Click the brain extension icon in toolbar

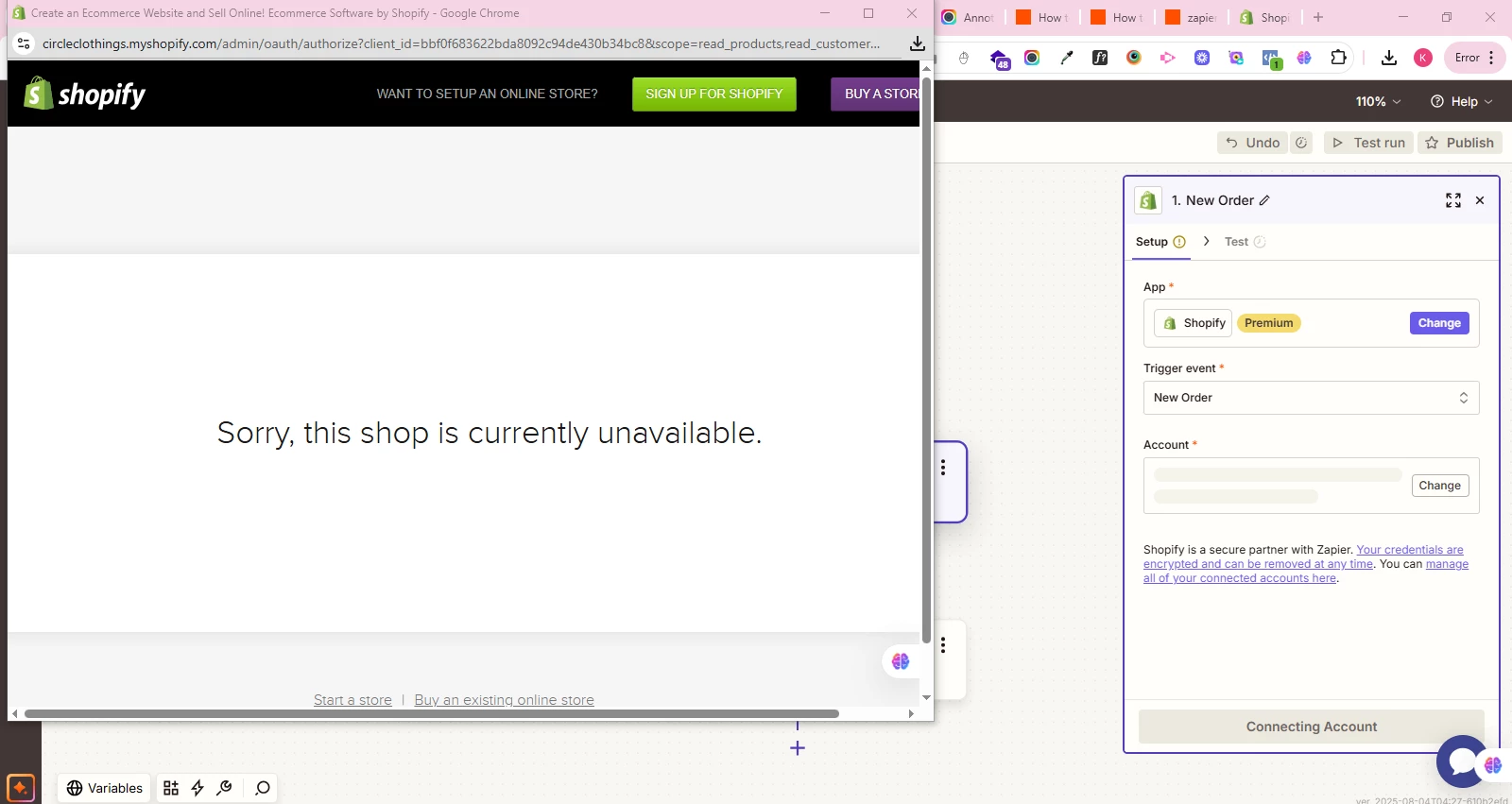(1304, 58)
